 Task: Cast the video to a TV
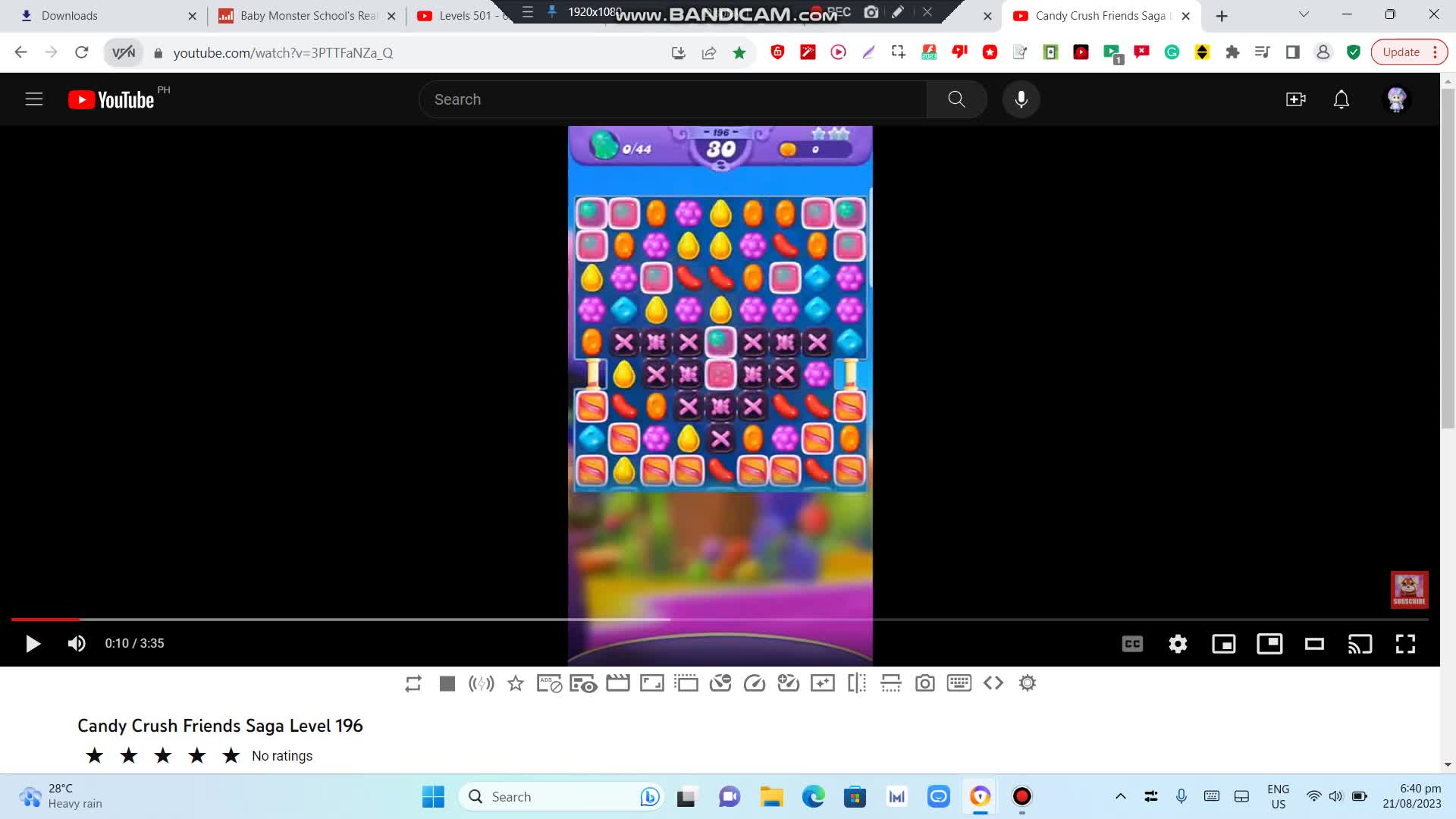point(1360,644)
